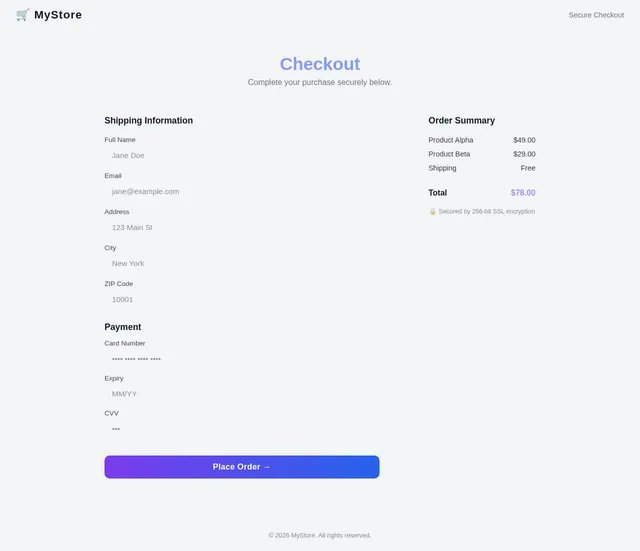Click the $49.00 price
This screenshot has width=640, height=551.
click(524, 140)
